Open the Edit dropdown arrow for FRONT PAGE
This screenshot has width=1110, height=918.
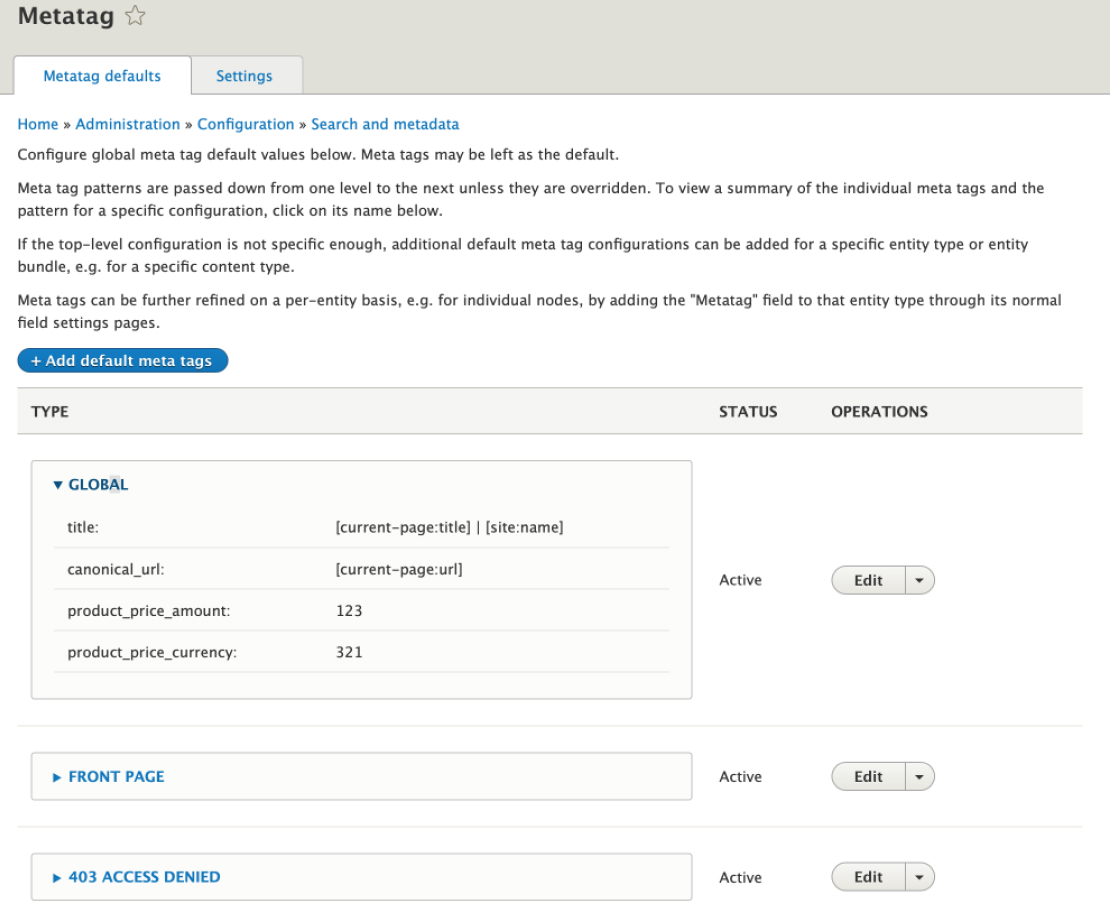917,776
